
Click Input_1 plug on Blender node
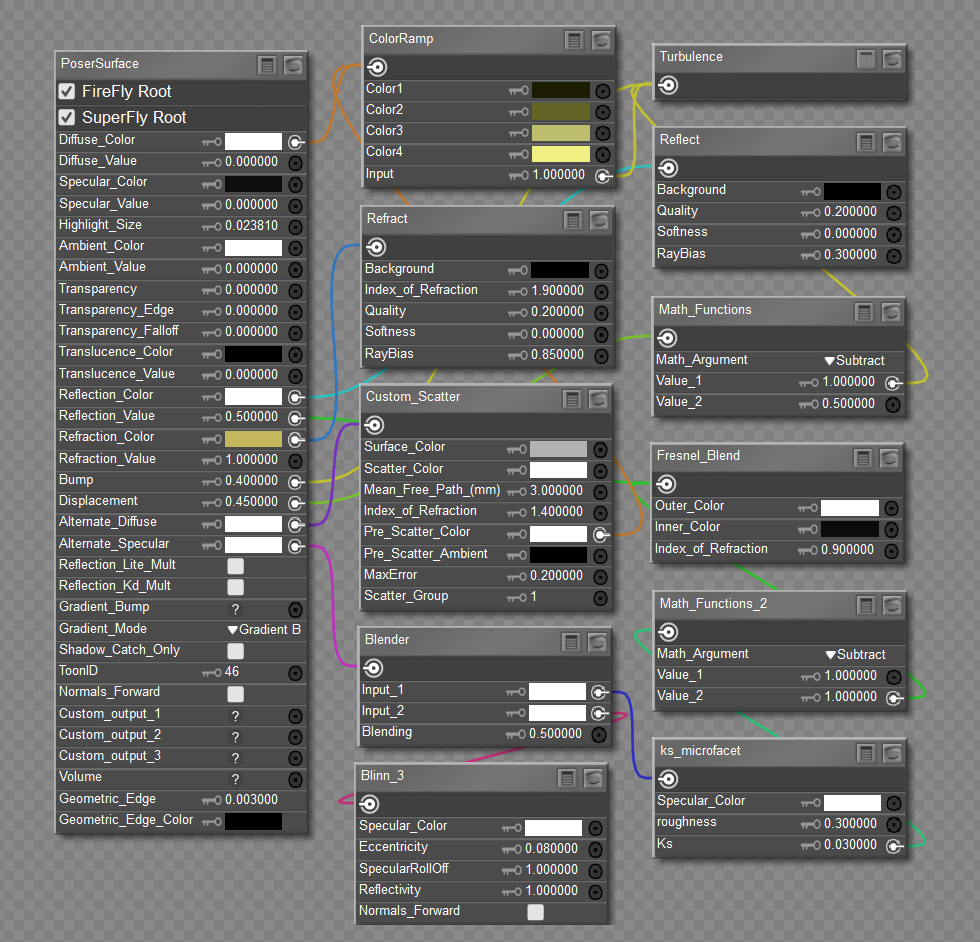599,692
